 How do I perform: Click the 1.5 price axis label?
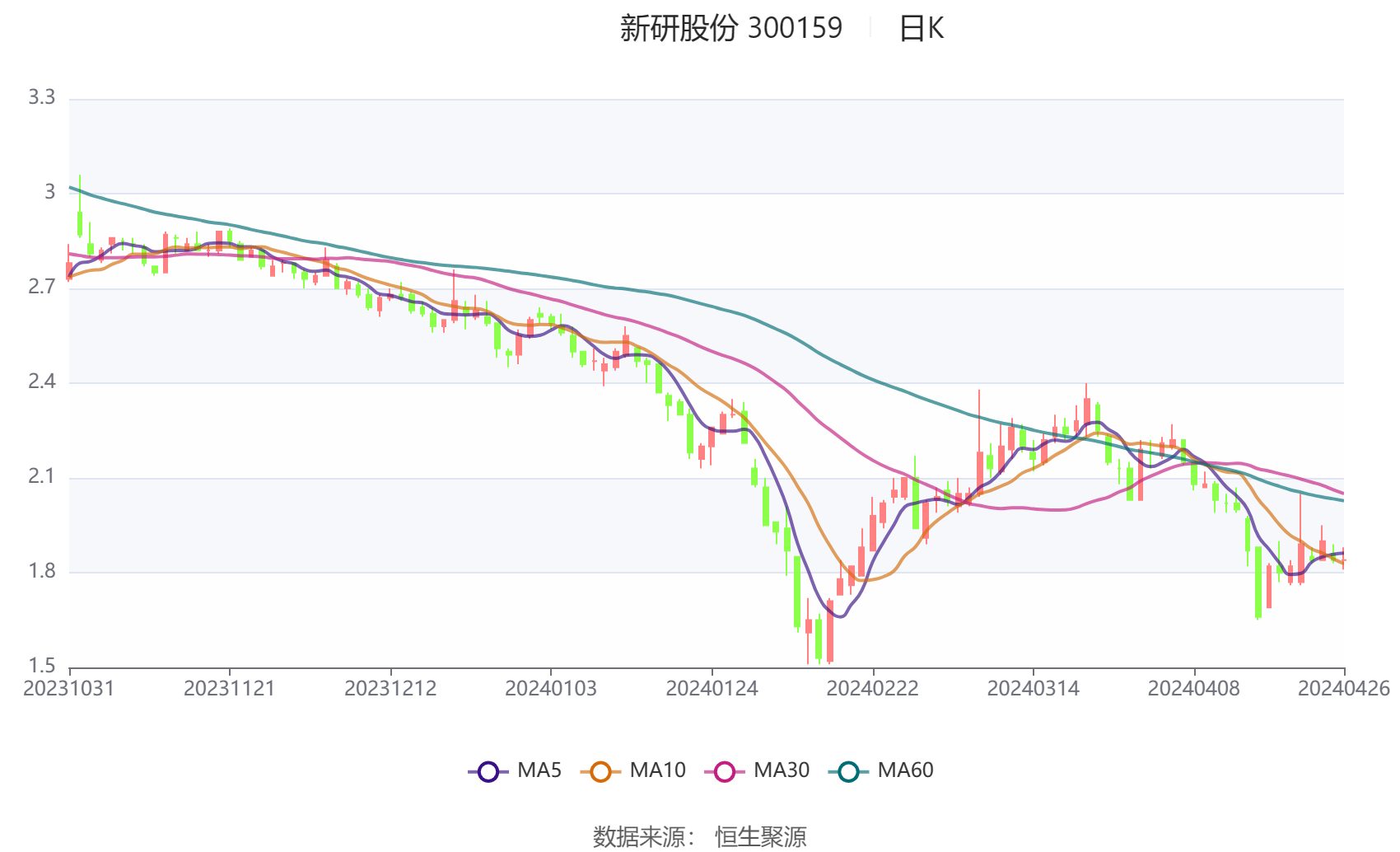(x=42, y=666)
